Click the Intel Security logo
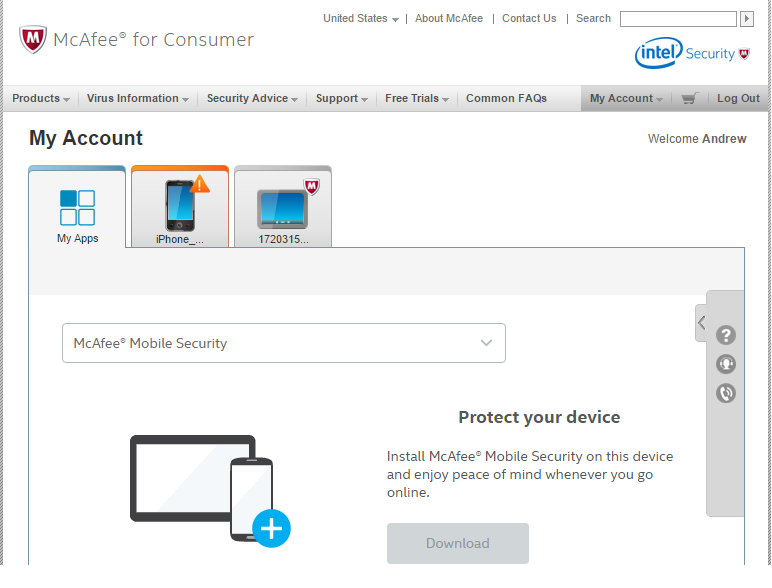 coord(692,53)
